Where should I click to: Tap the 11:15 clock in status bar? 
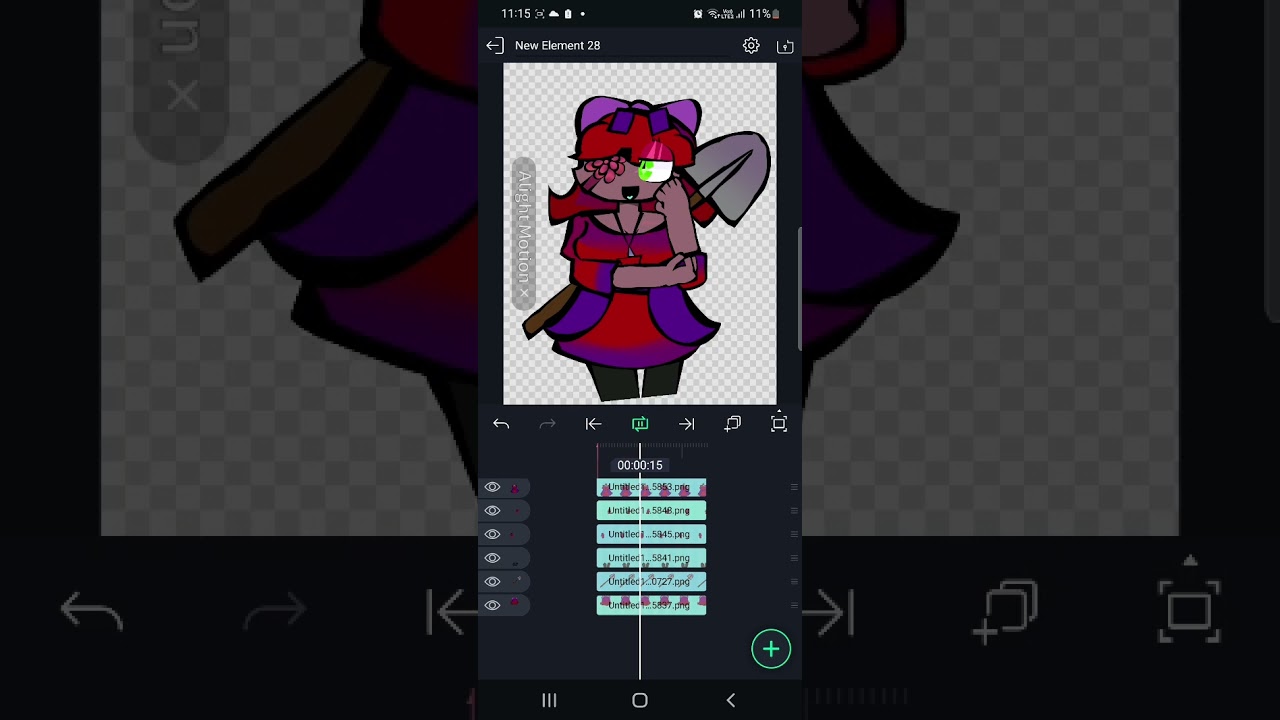(x=516, y=14)
